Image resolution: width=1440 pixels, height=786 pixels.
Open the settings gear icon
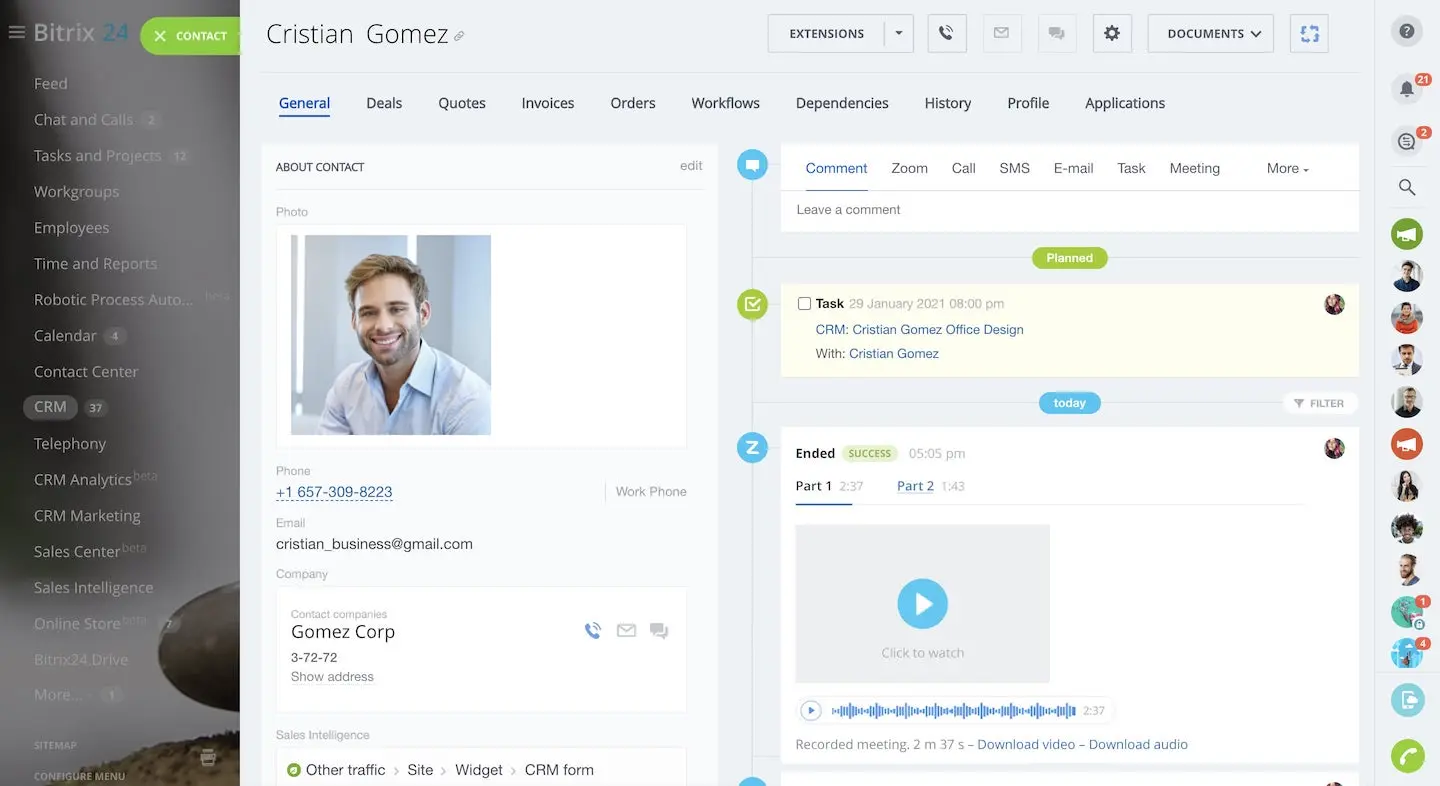point(1111,33)
